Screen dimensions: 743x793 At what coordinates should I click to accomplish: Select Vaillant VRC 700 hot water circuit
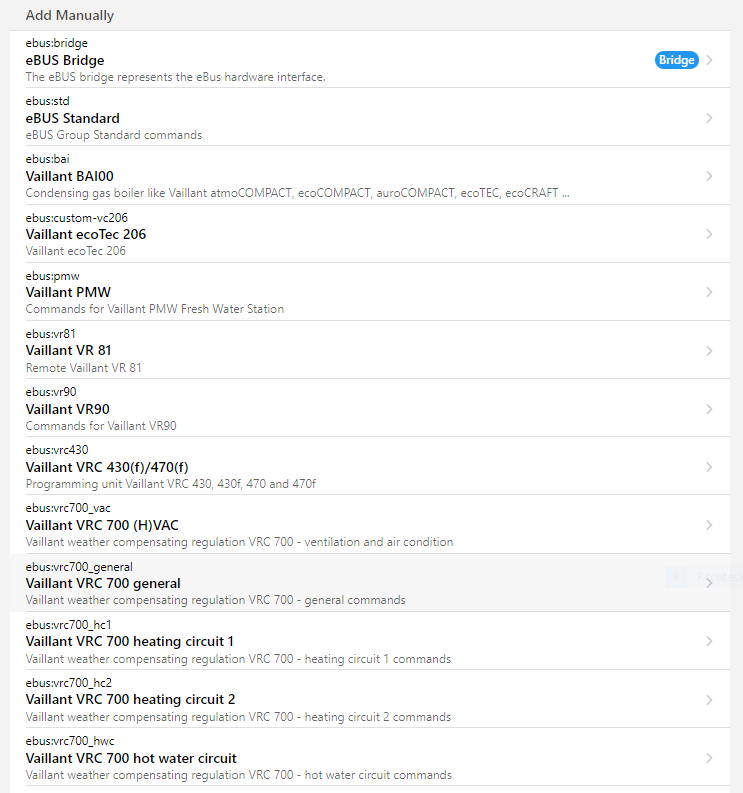[131, 758]
